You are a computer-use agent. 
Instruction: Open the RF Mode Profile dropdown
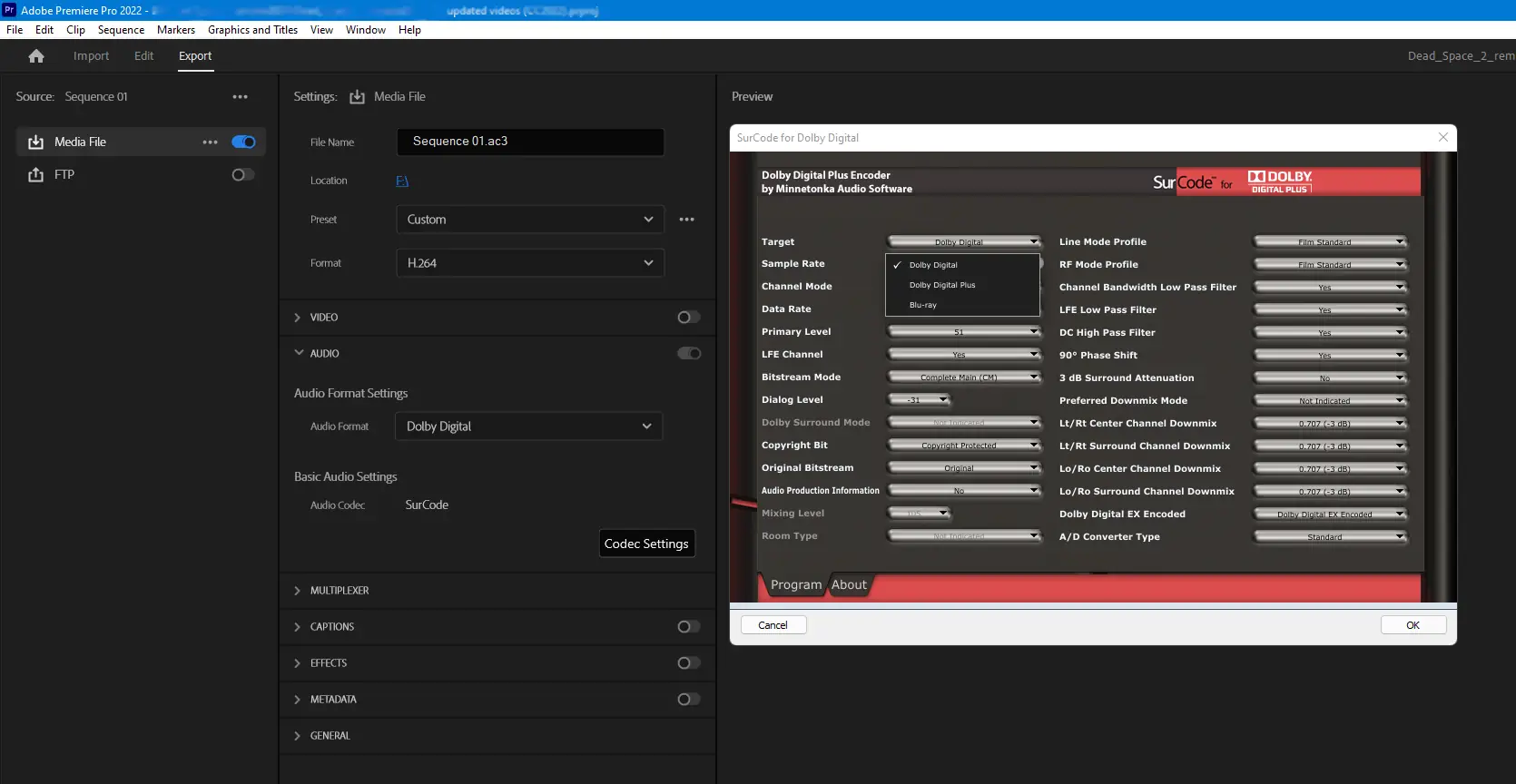click(1330, 265)
